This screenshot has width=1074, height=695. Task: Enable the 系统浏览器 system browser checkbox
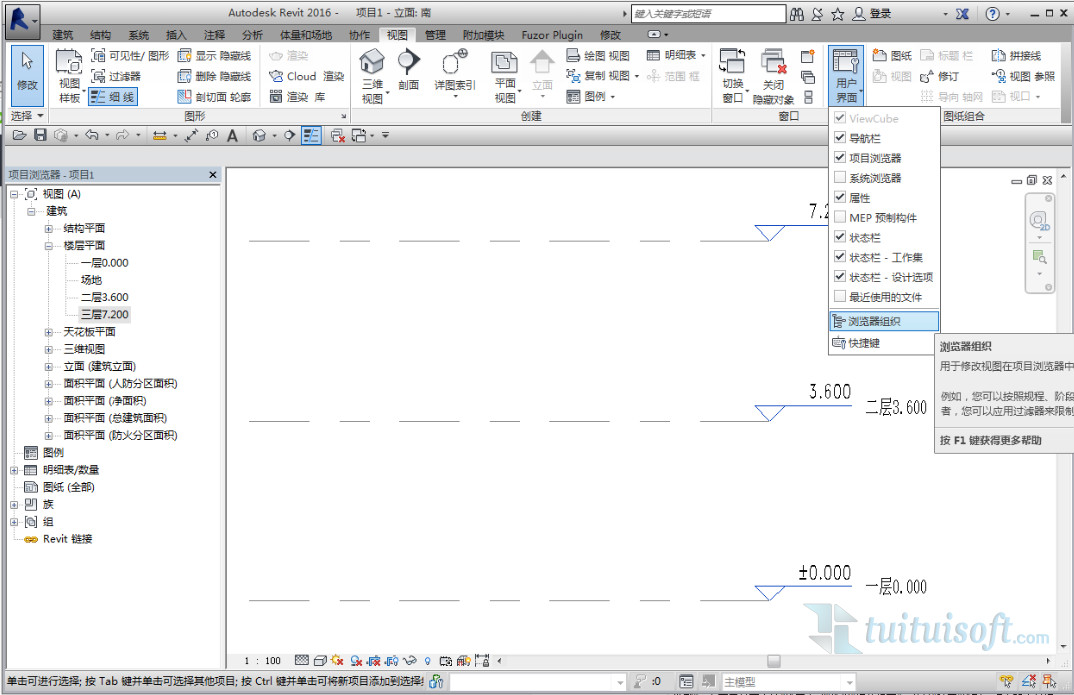coord(840,178)
